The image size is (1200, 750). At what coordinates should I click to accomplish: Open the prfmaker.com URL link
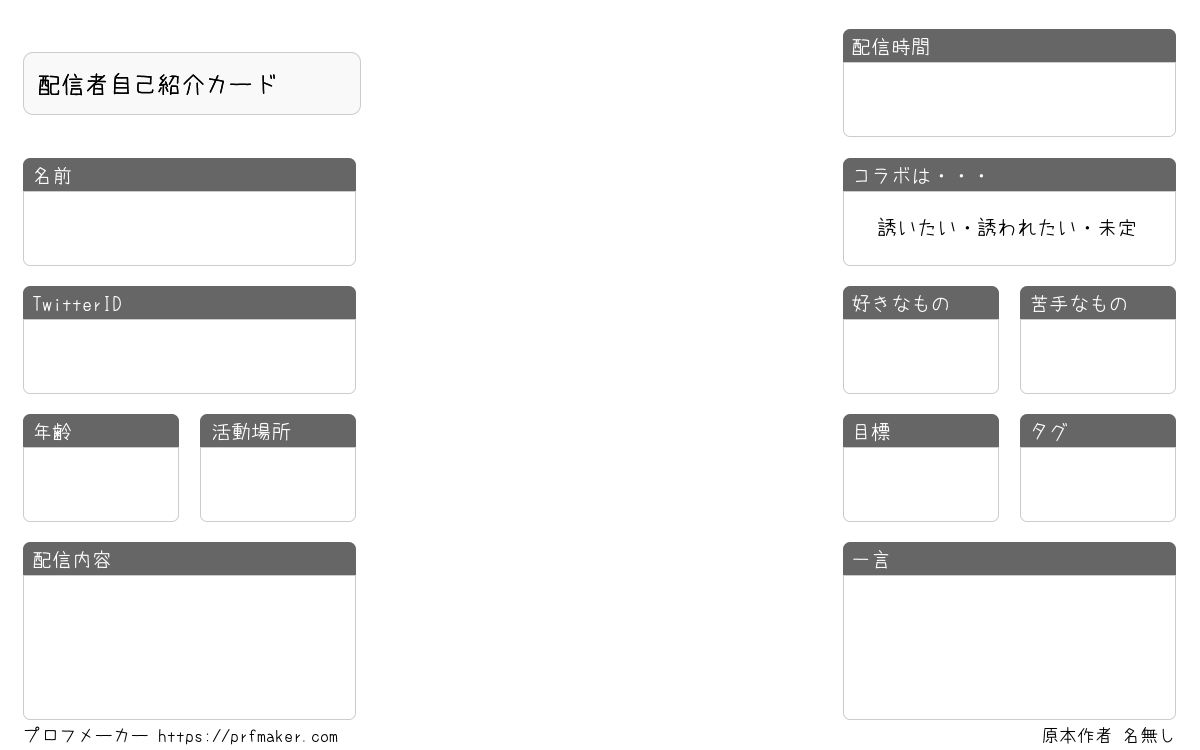tap(248, 737)
